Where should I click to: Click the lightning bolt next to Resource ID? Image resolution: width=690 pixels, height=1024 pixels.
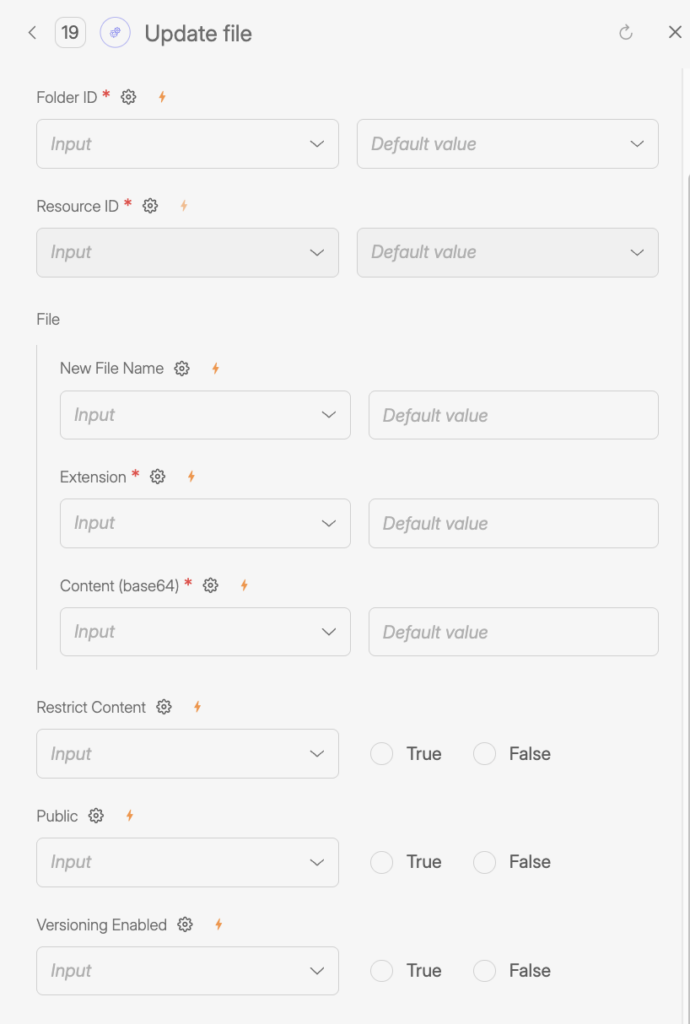click(183, 206)
